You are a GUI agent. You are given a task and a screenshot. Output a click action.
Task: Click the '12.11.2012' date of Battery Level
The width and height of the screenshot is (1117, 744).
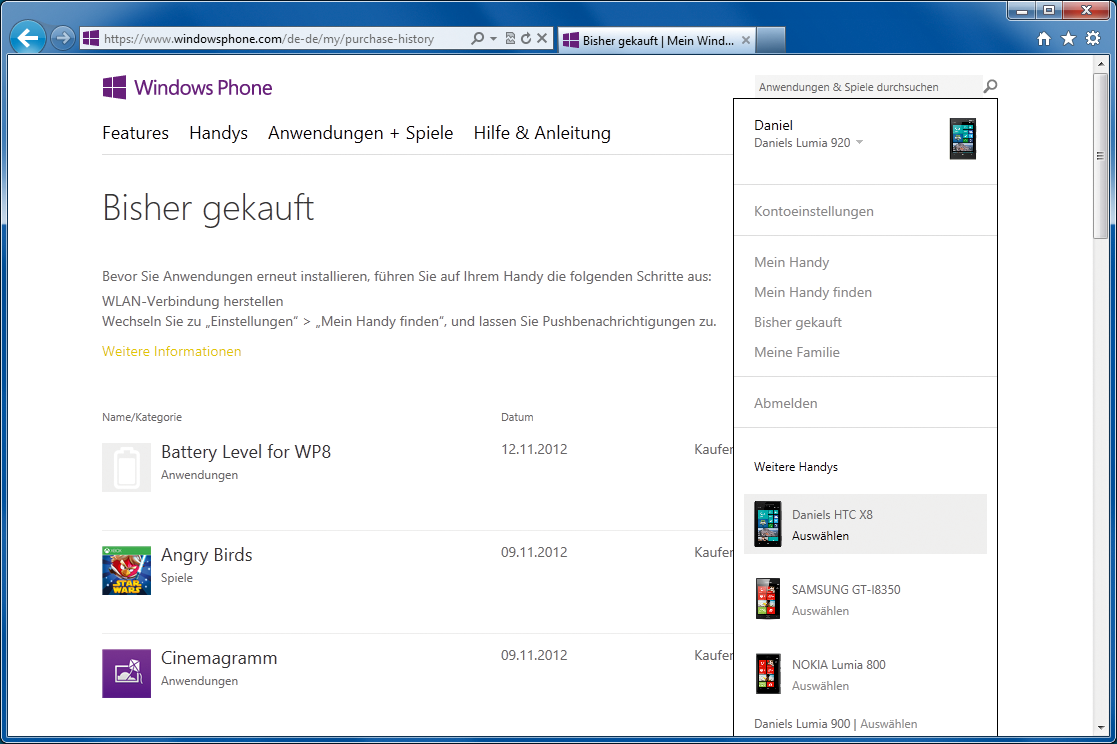pos(534,450)
